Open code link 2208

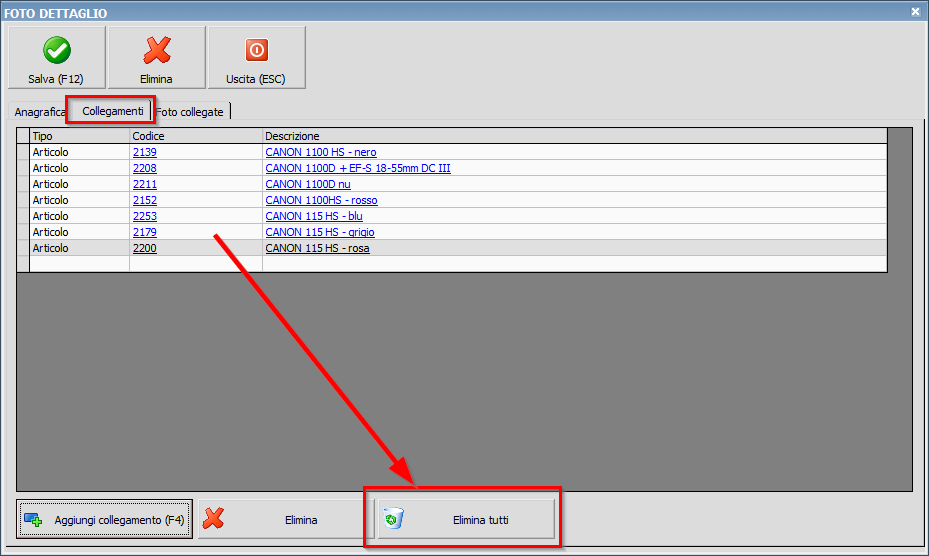pos(145,168)
